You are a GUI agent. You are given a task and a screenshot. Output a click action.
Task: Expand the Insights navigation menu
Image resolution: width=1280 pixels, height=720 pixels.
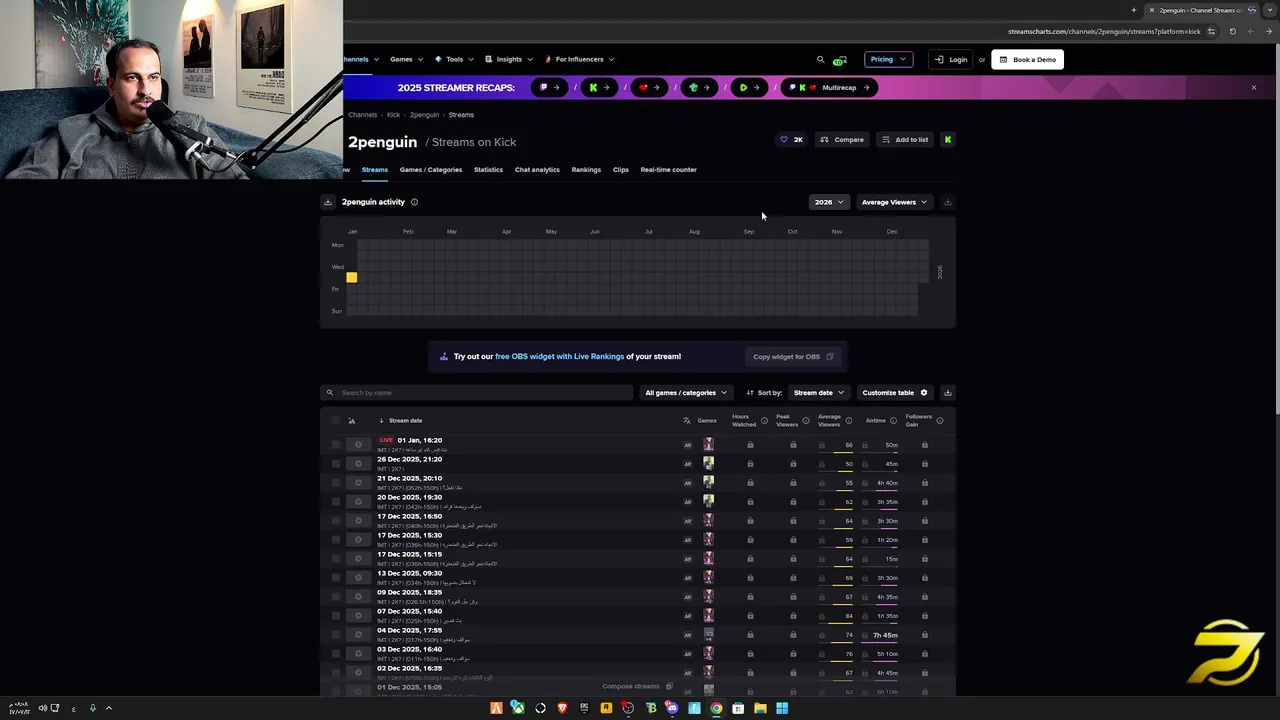509,60
